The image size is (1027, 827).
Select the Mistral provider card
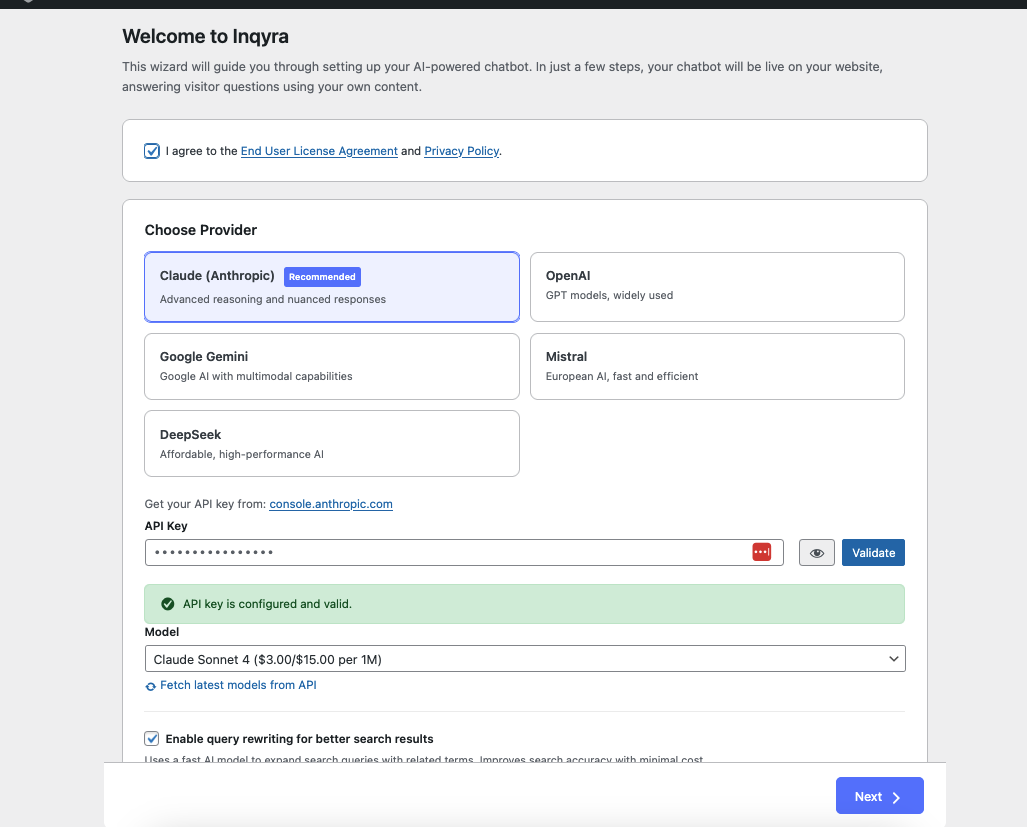coord(717,366)
